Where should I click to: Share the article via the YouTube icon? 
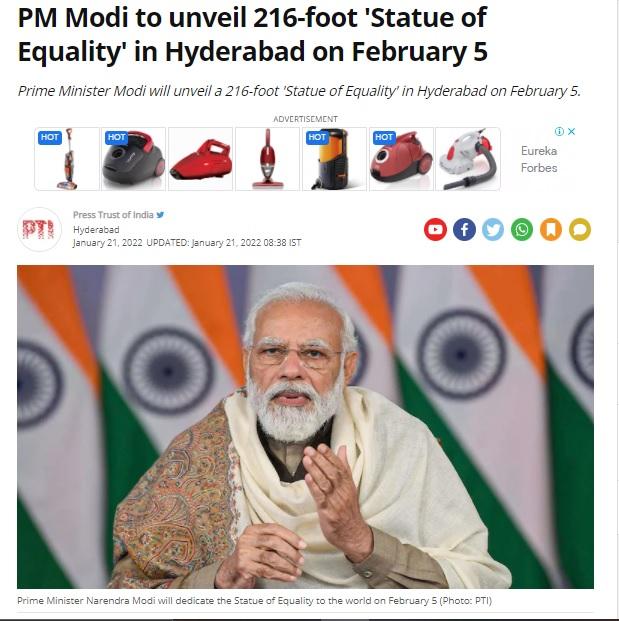435,229
